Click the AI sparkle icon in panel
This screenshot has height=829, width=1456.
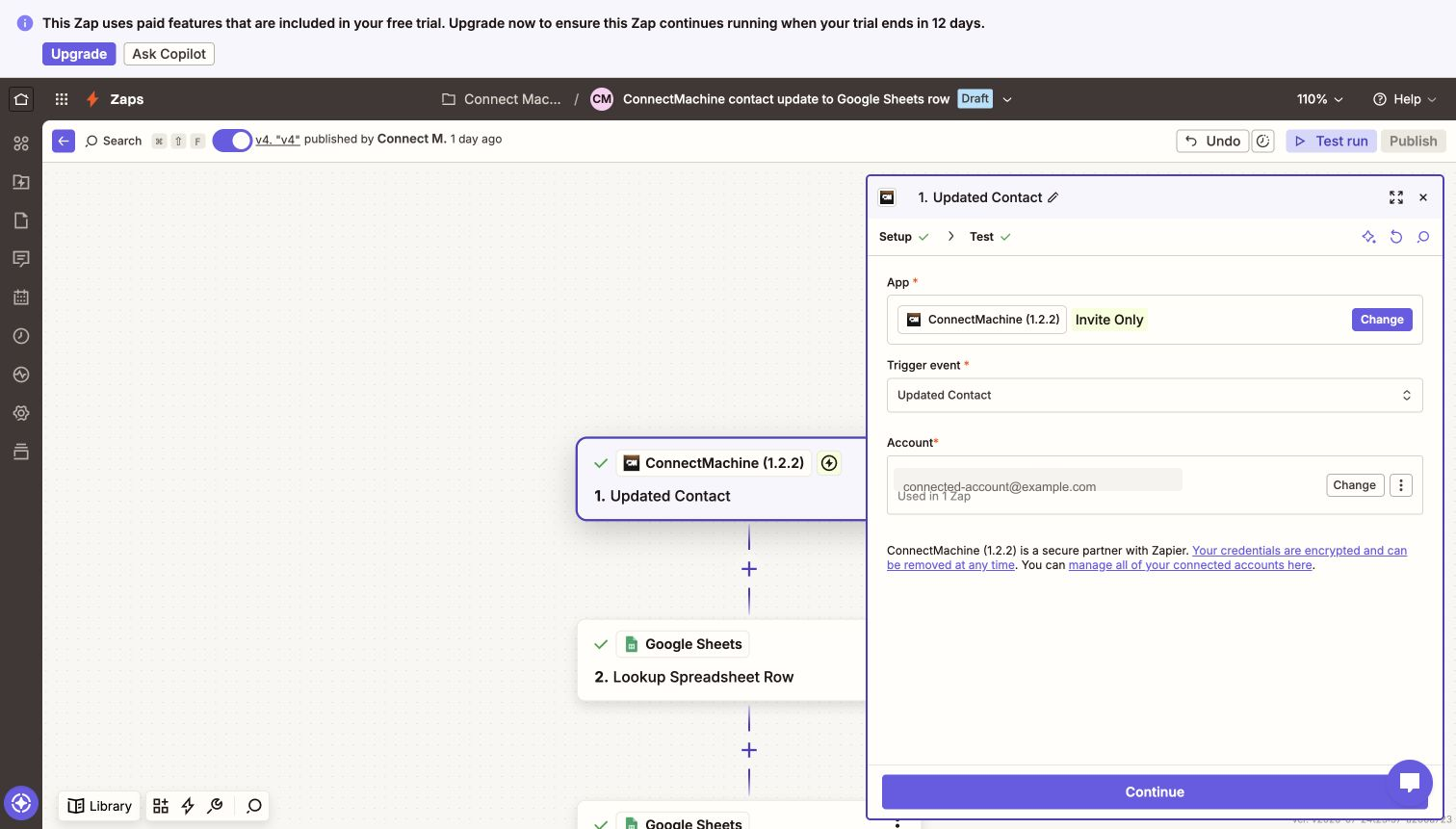1368,237
